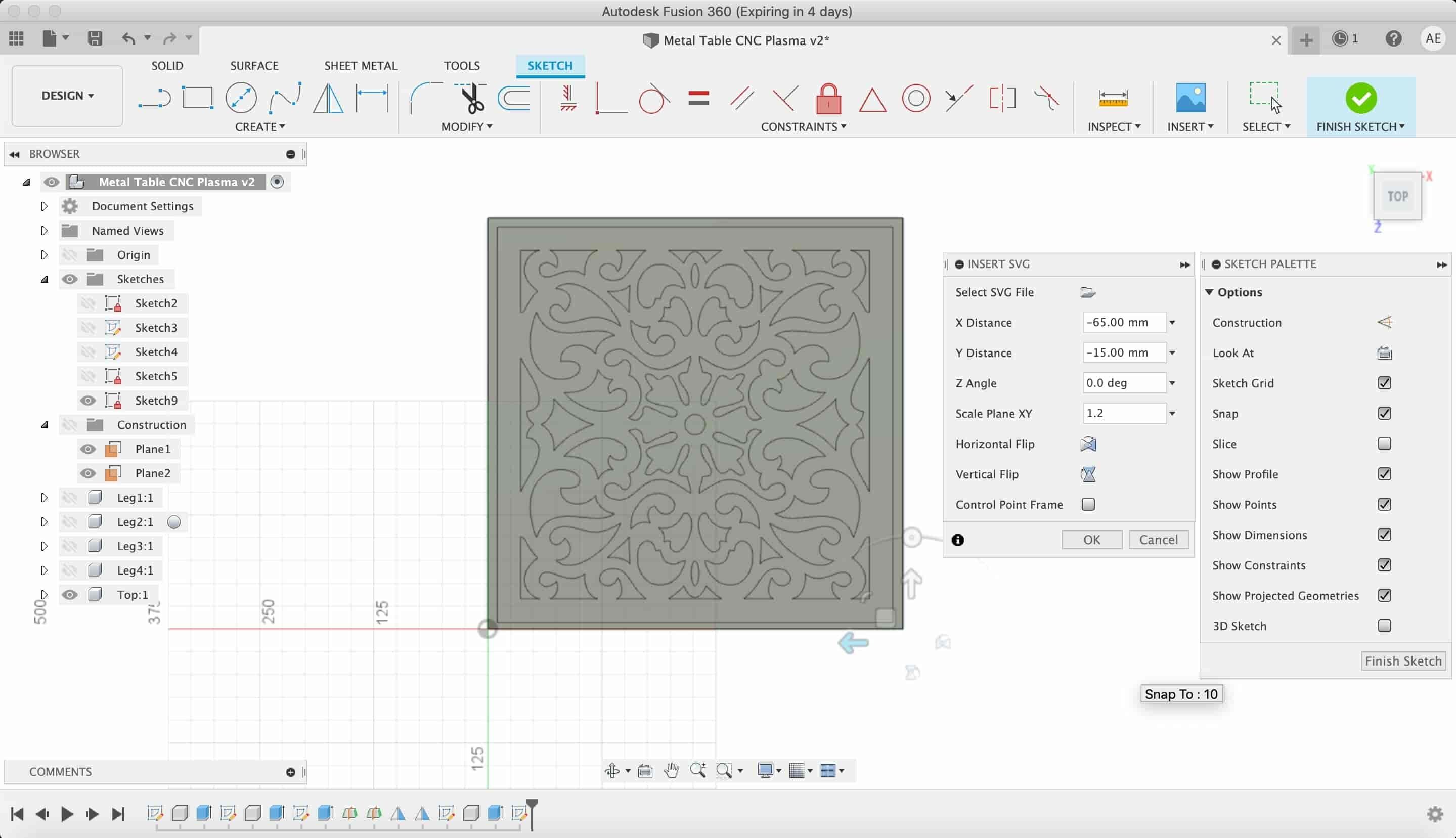Apply the Perpendicular constraint
Screen dimensions: 1456x838
click(785, 98)
